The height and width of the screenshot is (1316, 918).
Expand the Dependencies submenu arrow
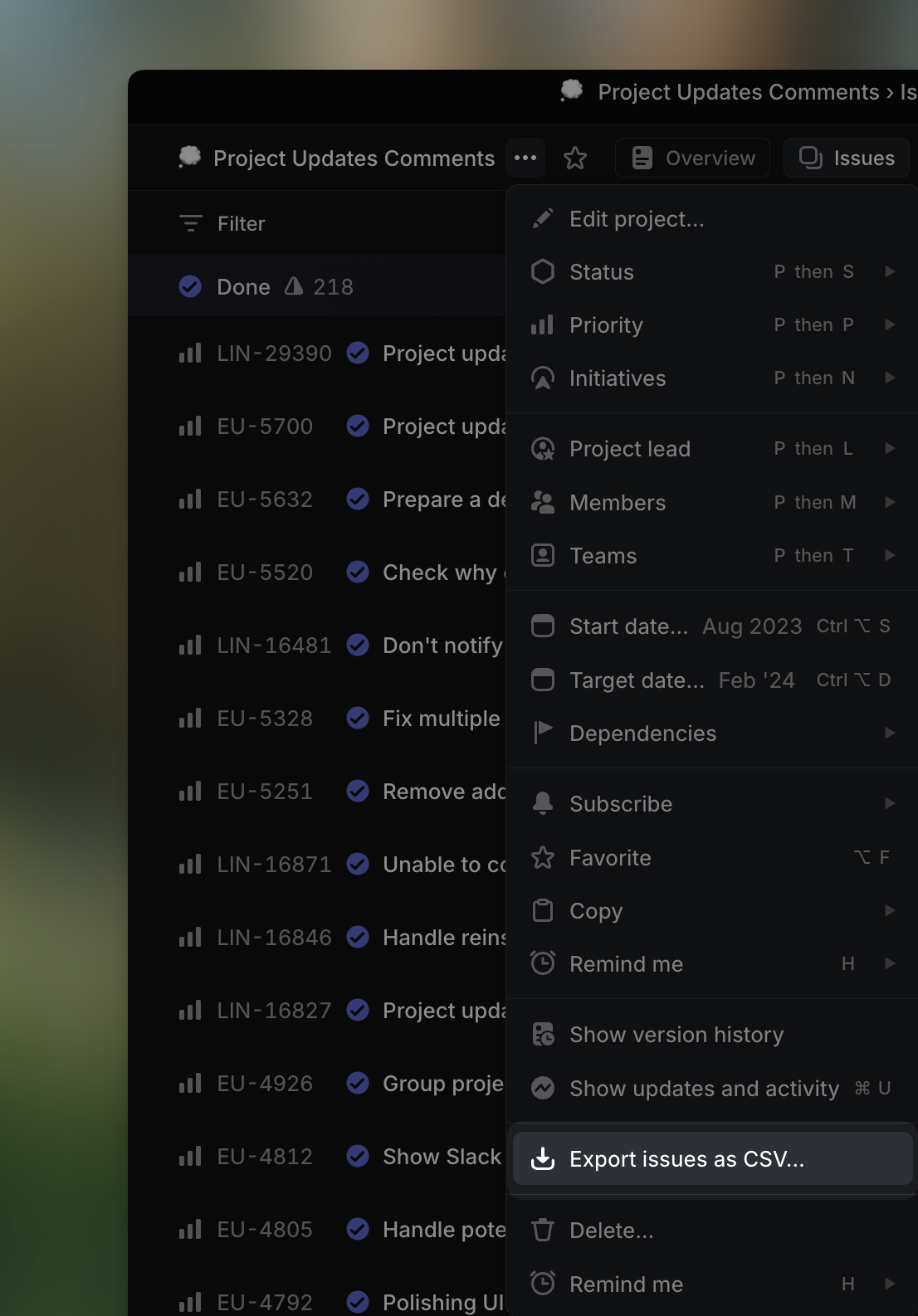coord(890,734)
